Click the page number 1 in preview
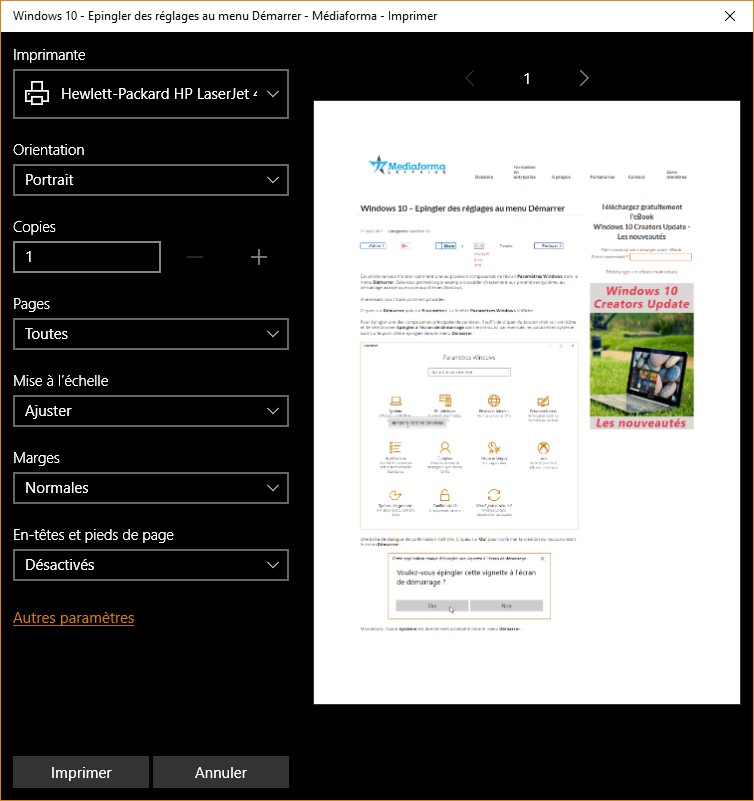 click(527, 79)
